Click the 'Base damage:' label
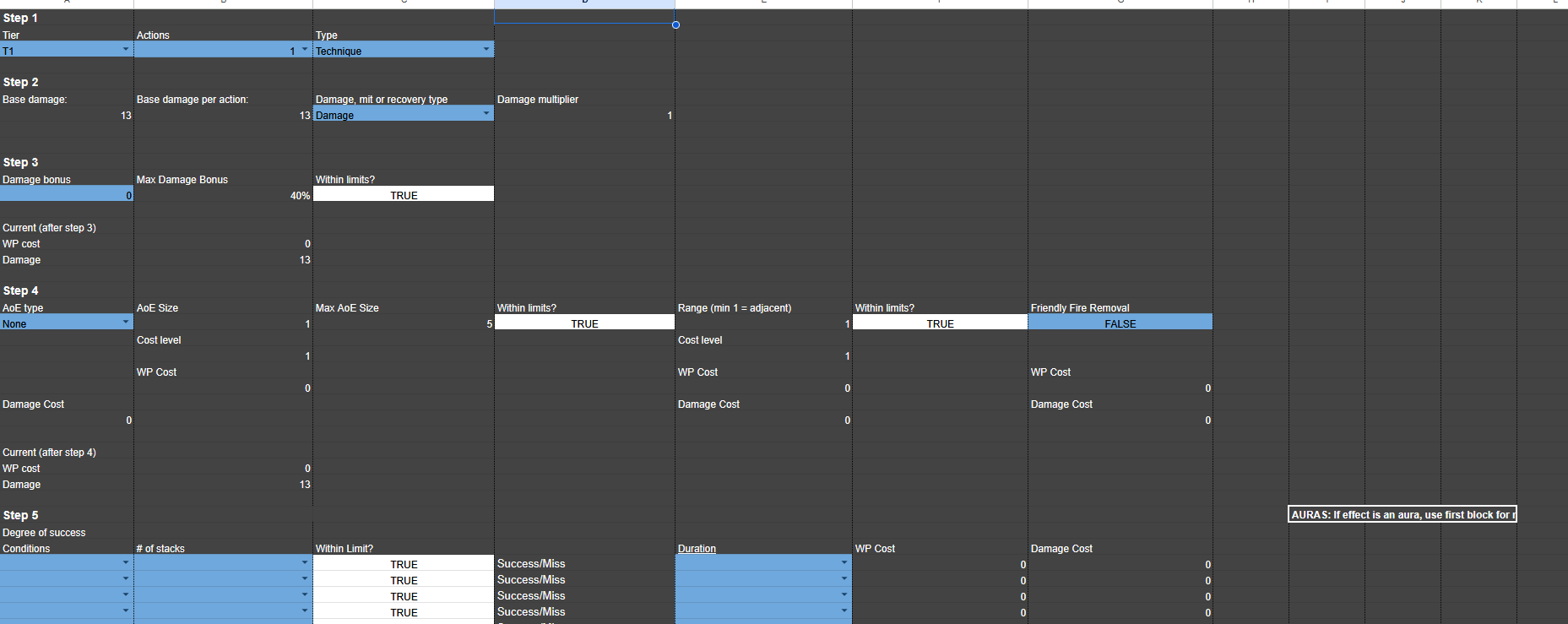1568x624 pixels. 35,99
